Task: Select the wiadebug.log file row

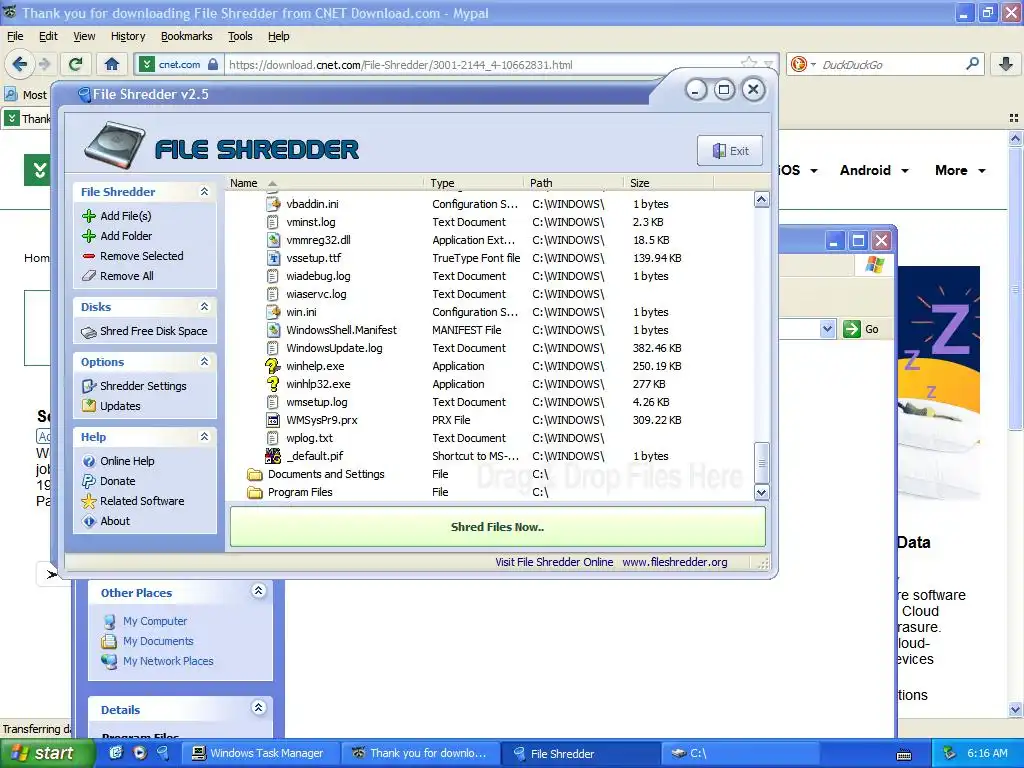Action: point(490,276)
